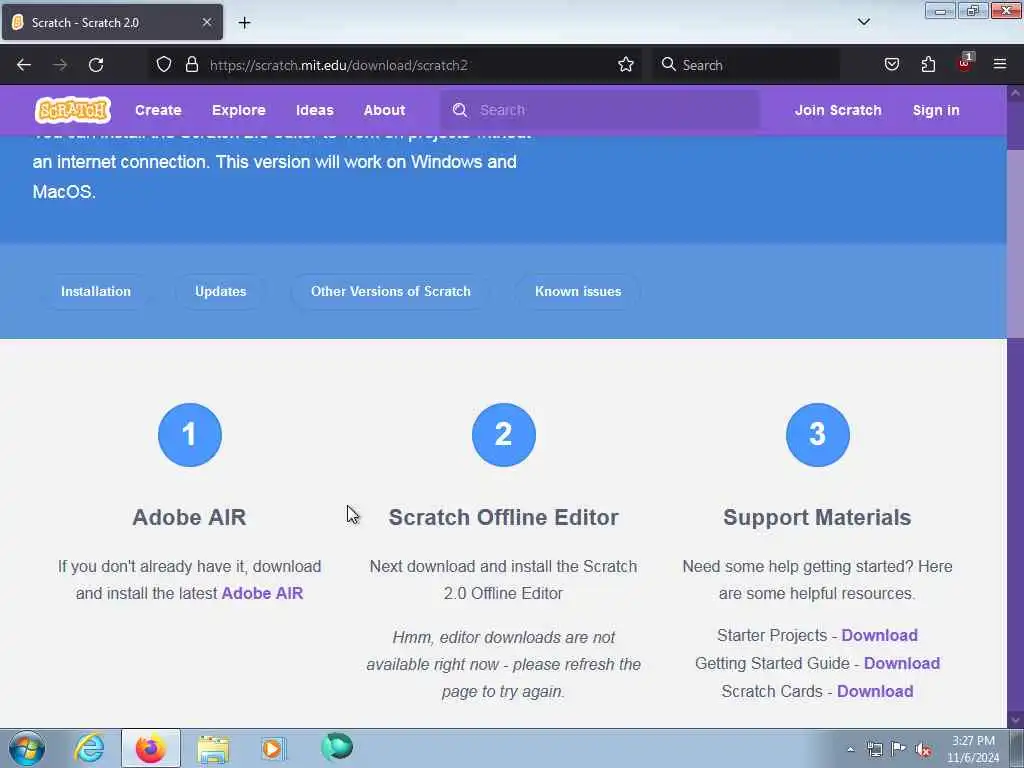Click the forward navigation arrow
1024x768 pixels.
point(60,65)
